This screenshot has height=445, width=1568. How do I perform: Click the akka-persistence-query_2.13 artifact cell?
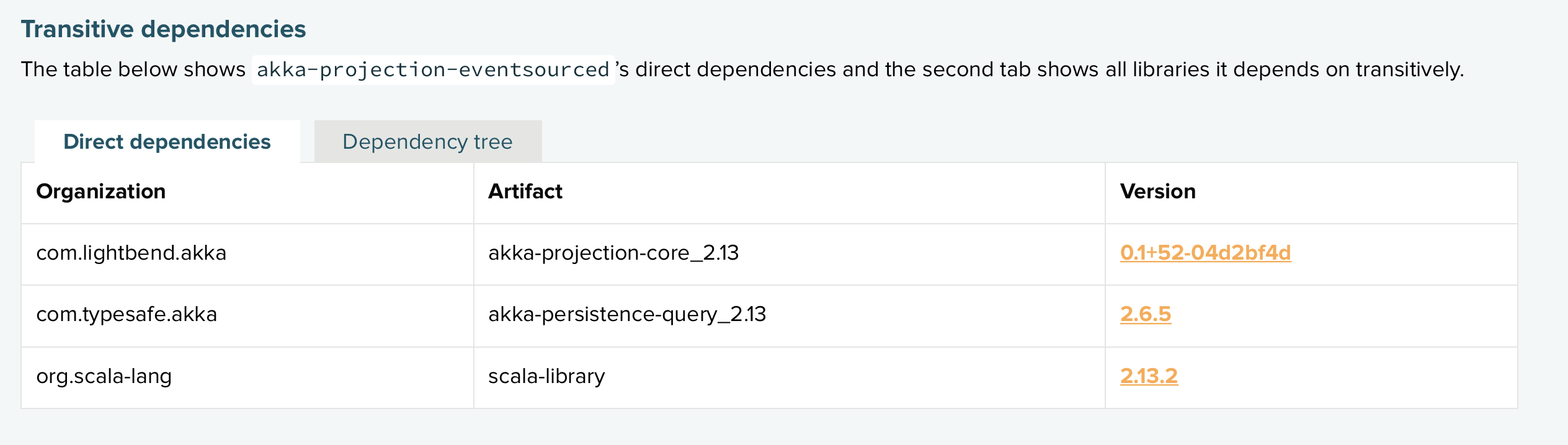pos(627,314)
